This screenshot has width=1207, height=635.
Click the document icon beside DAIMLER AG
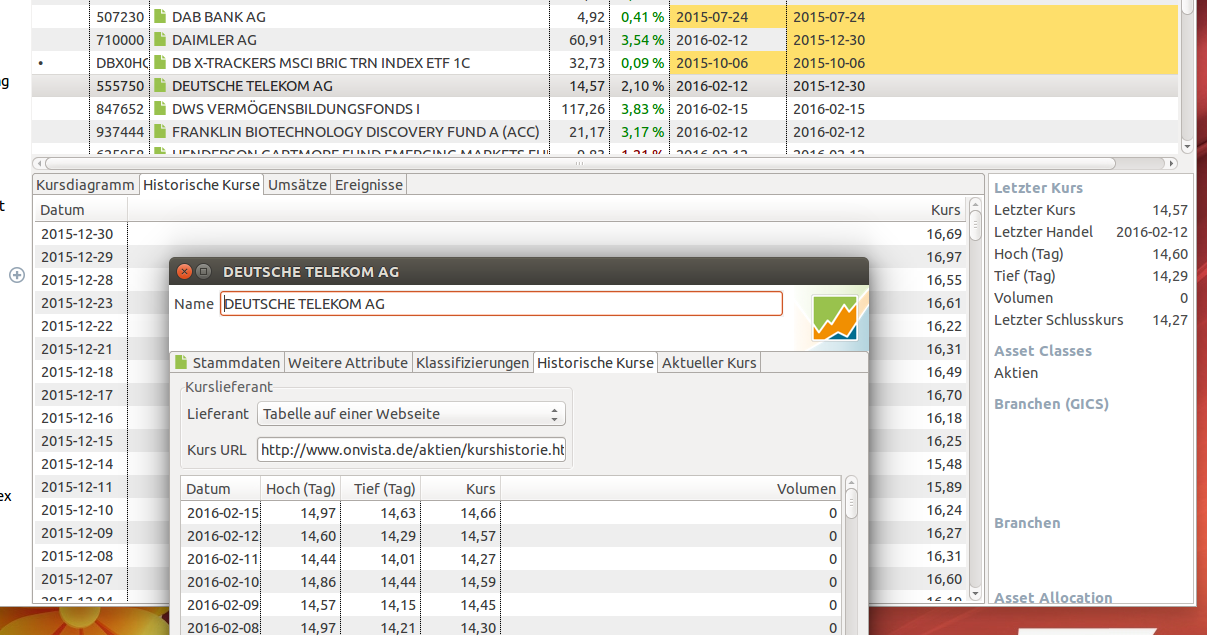click(158, 40)
